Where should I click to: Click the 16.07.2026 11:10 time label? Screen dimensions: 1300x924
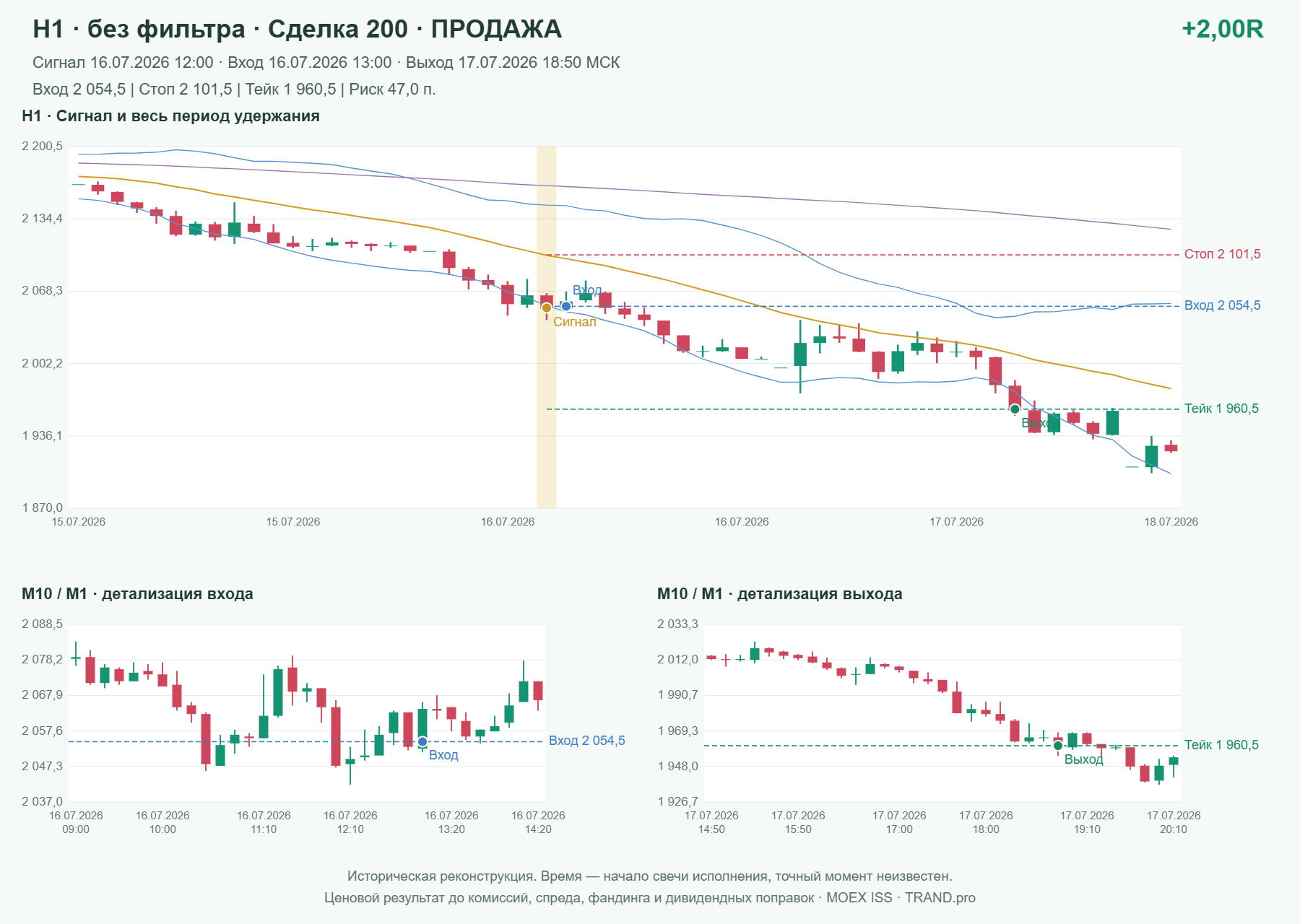[x=264, y=822]
